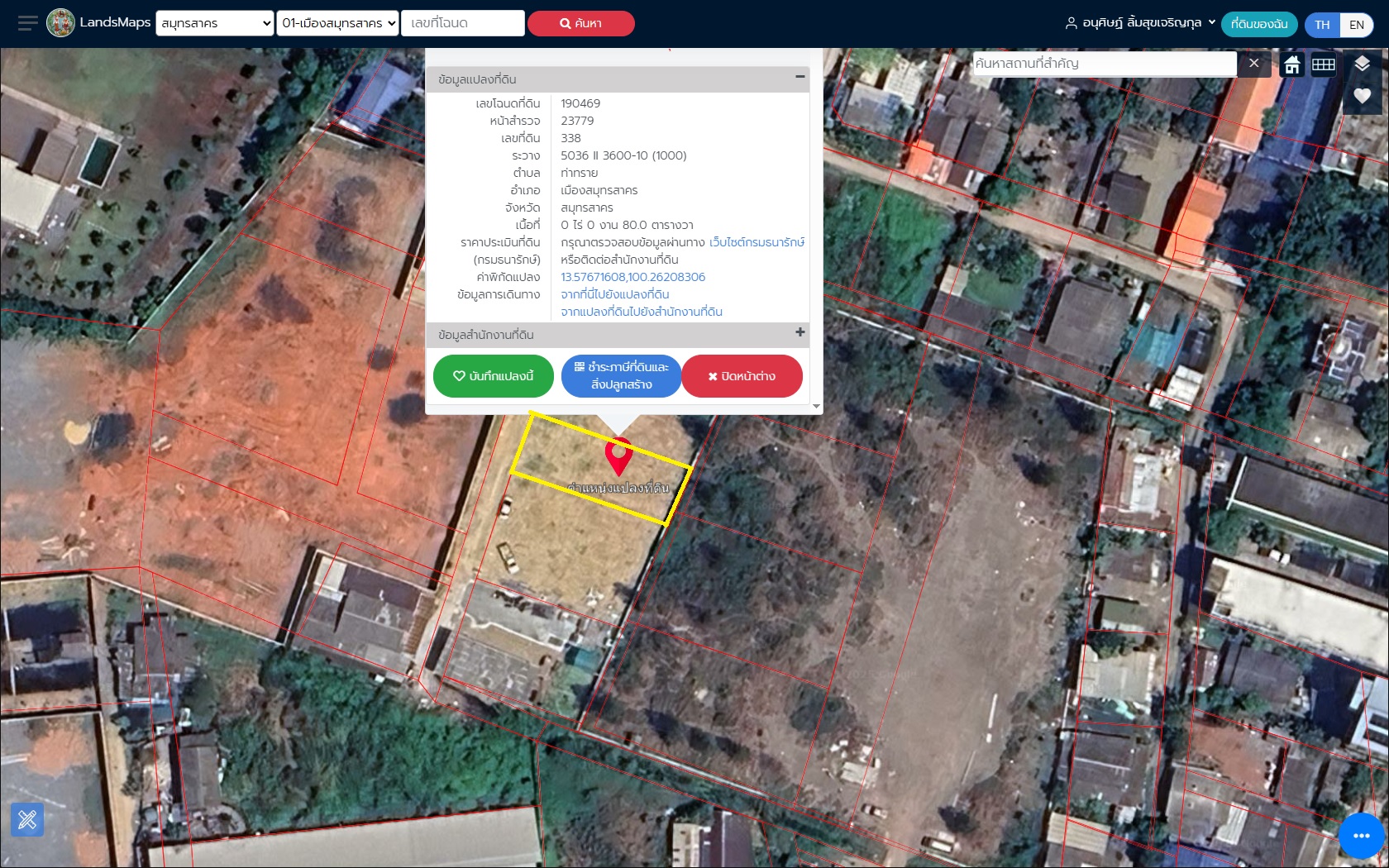Open the grid table icon

[1324, 64]
